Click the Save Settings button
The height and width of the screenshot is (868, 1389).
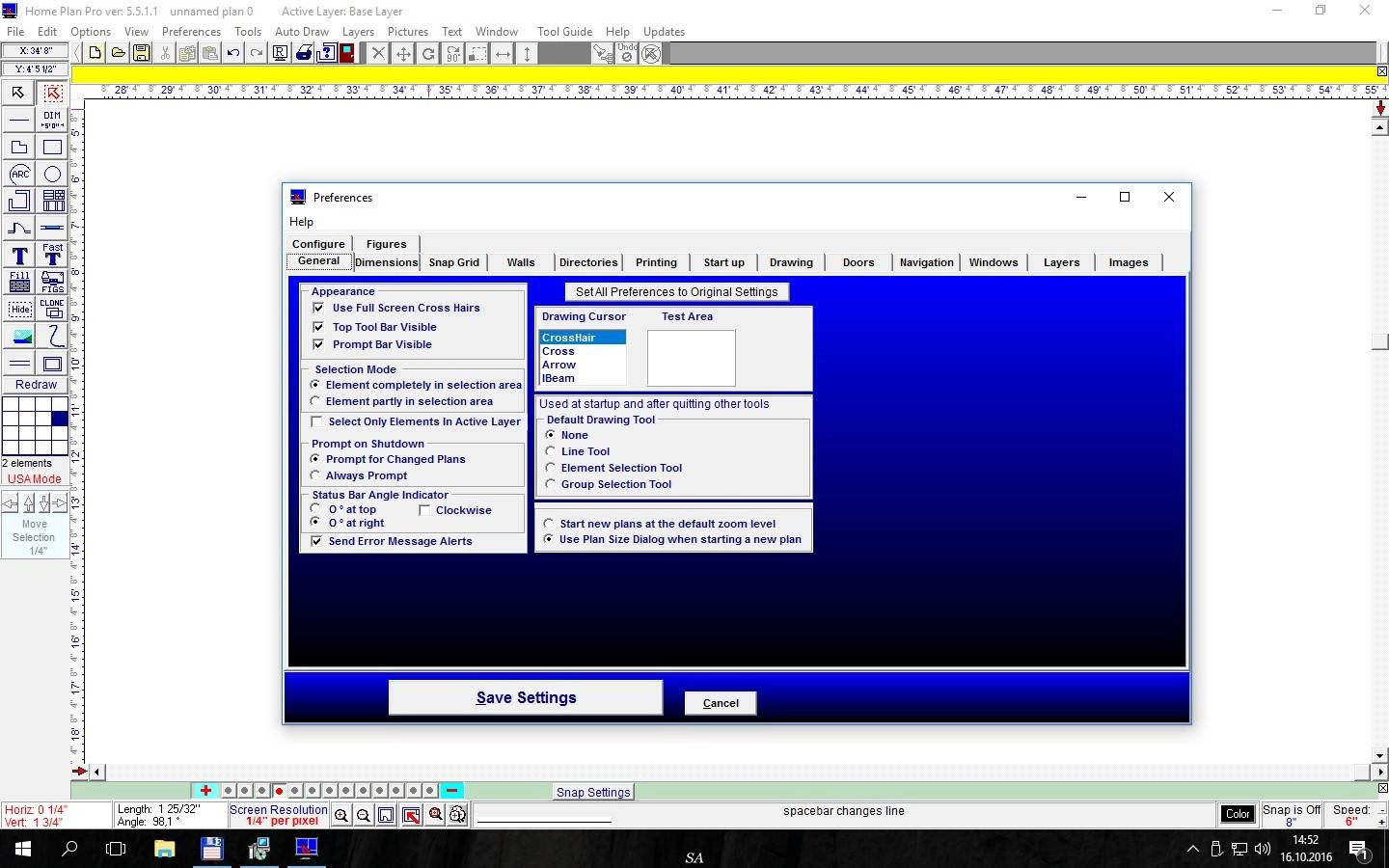[x=526, y=697]
